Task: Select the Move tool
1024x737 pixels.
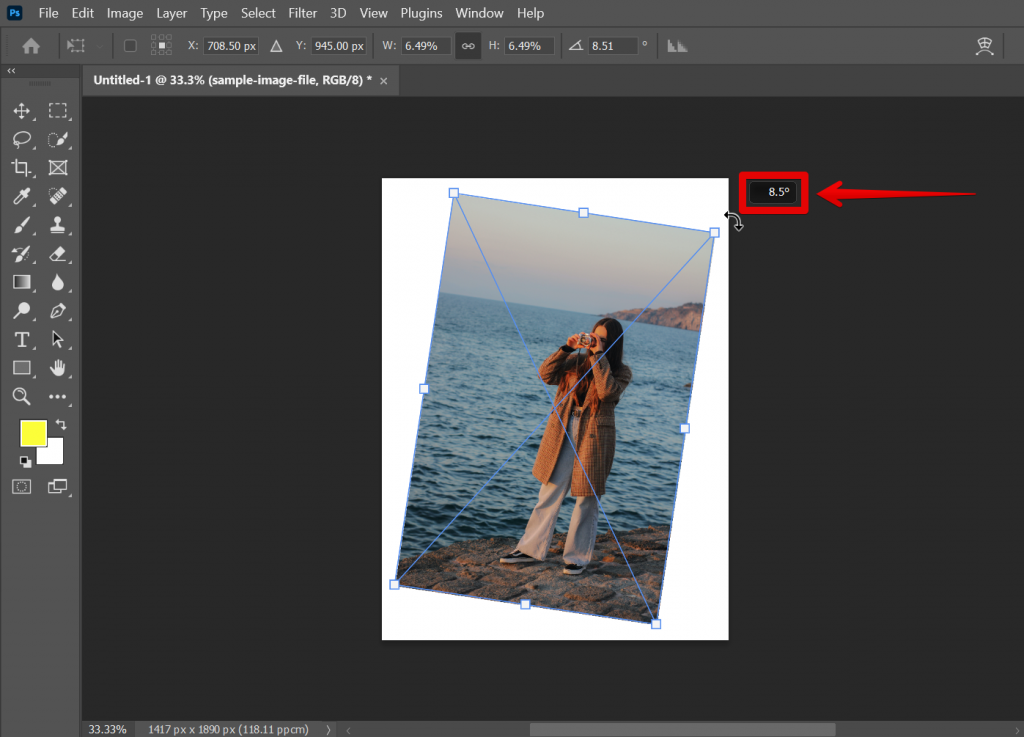Action: click(x=22, y=111)
